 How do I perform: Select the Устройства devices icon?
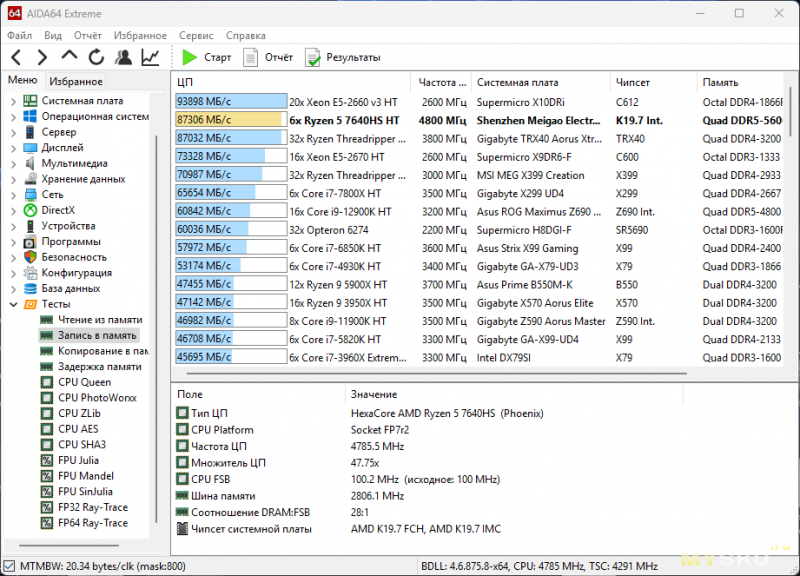tap(31, 226)
